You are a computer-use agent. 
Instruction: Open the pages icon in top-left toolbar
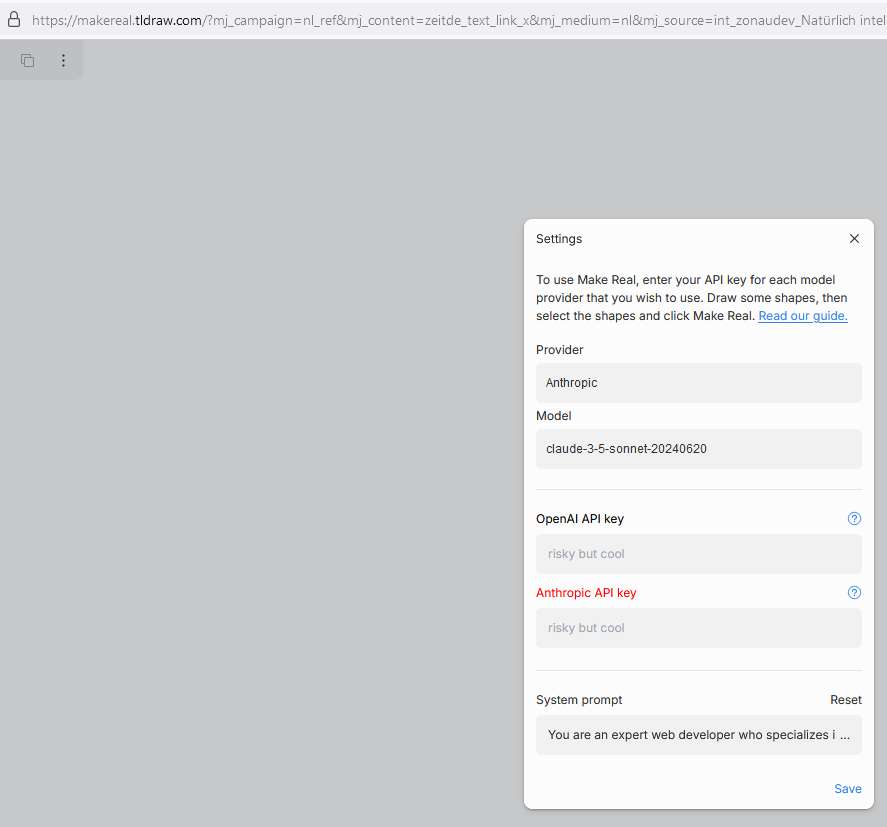pyautogui.click(x=27, y=60)
